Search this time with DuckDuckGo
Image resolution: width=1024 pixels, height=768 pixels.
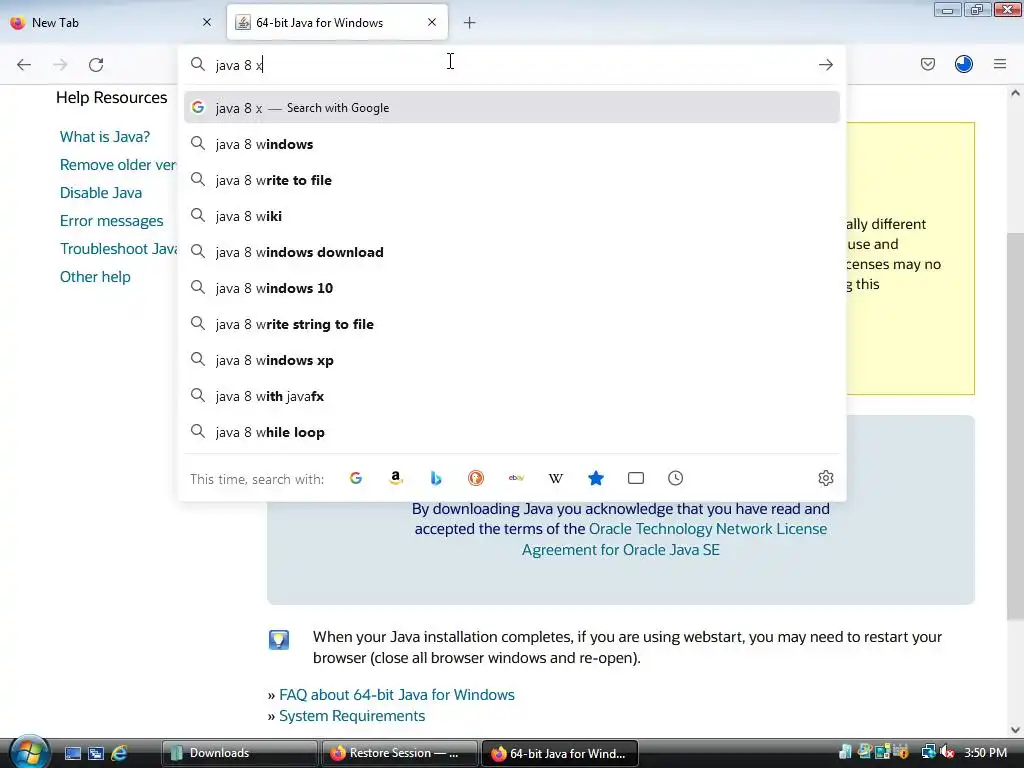click(x=476, y=478)
